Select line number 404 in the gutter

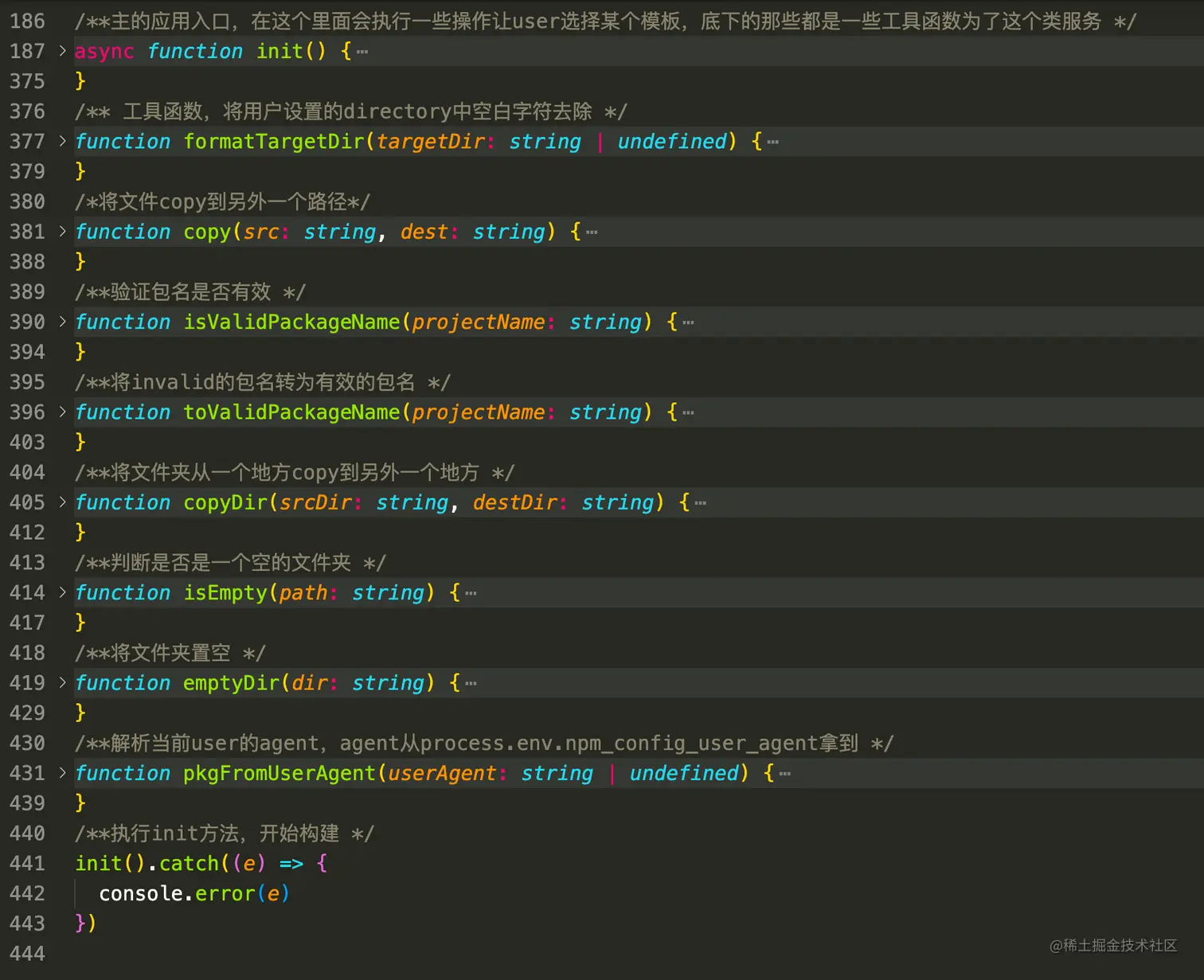(x=27, y=472)
